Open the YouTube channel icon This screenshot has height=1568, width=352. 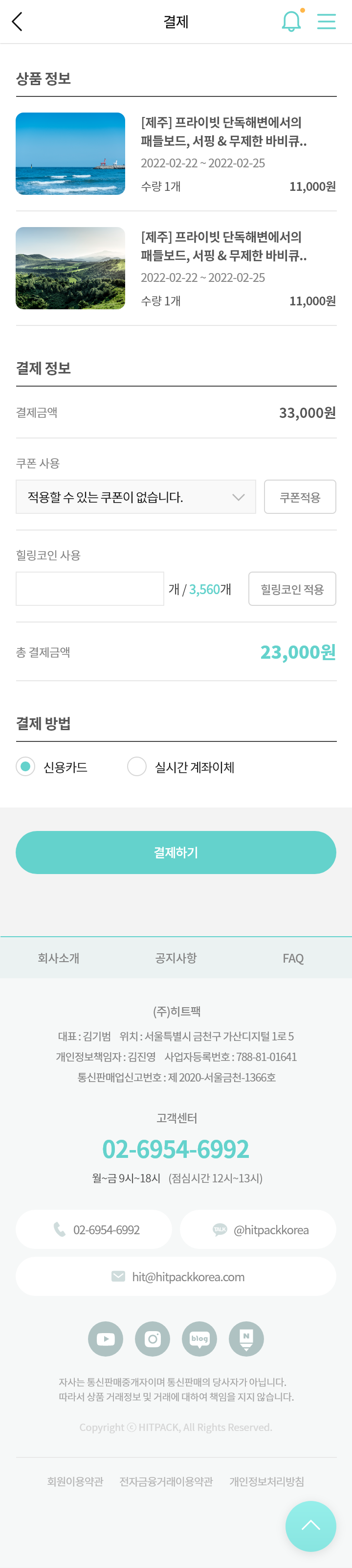106,1338
